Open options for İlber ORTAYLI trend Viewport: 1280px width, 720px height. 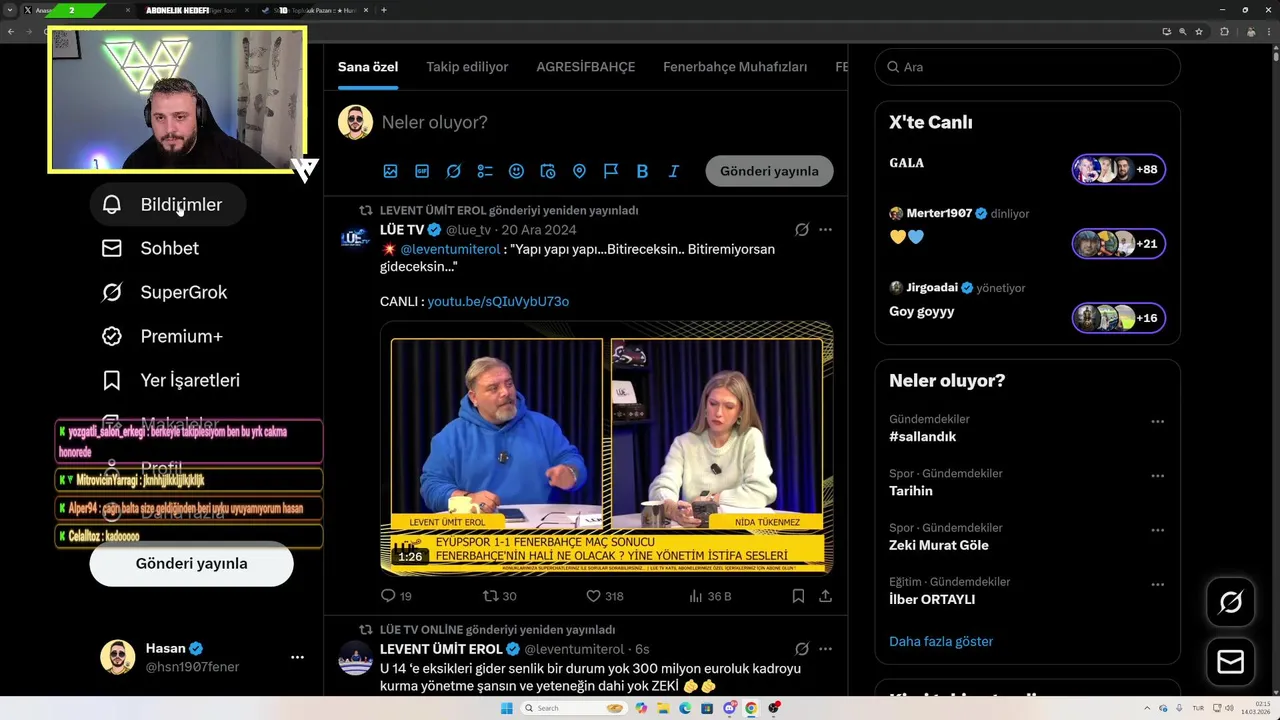click(1157, 584)
